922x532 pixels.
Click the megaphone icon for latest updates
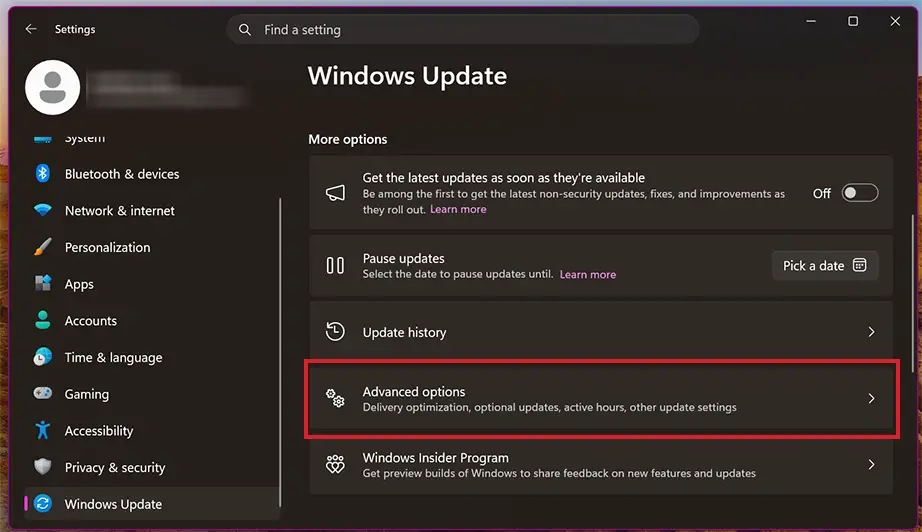point(335,193)
